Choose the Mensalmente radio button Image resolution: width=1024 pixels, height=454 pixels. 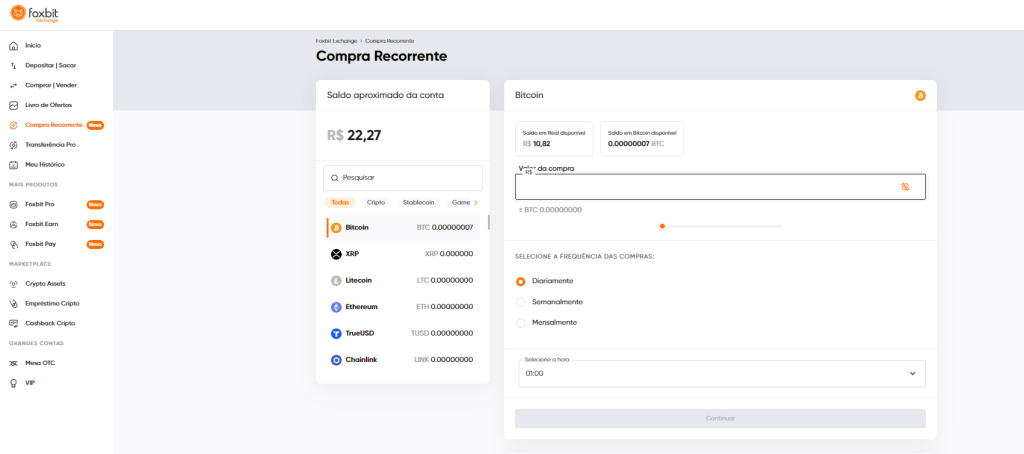(x=520, y=323)
